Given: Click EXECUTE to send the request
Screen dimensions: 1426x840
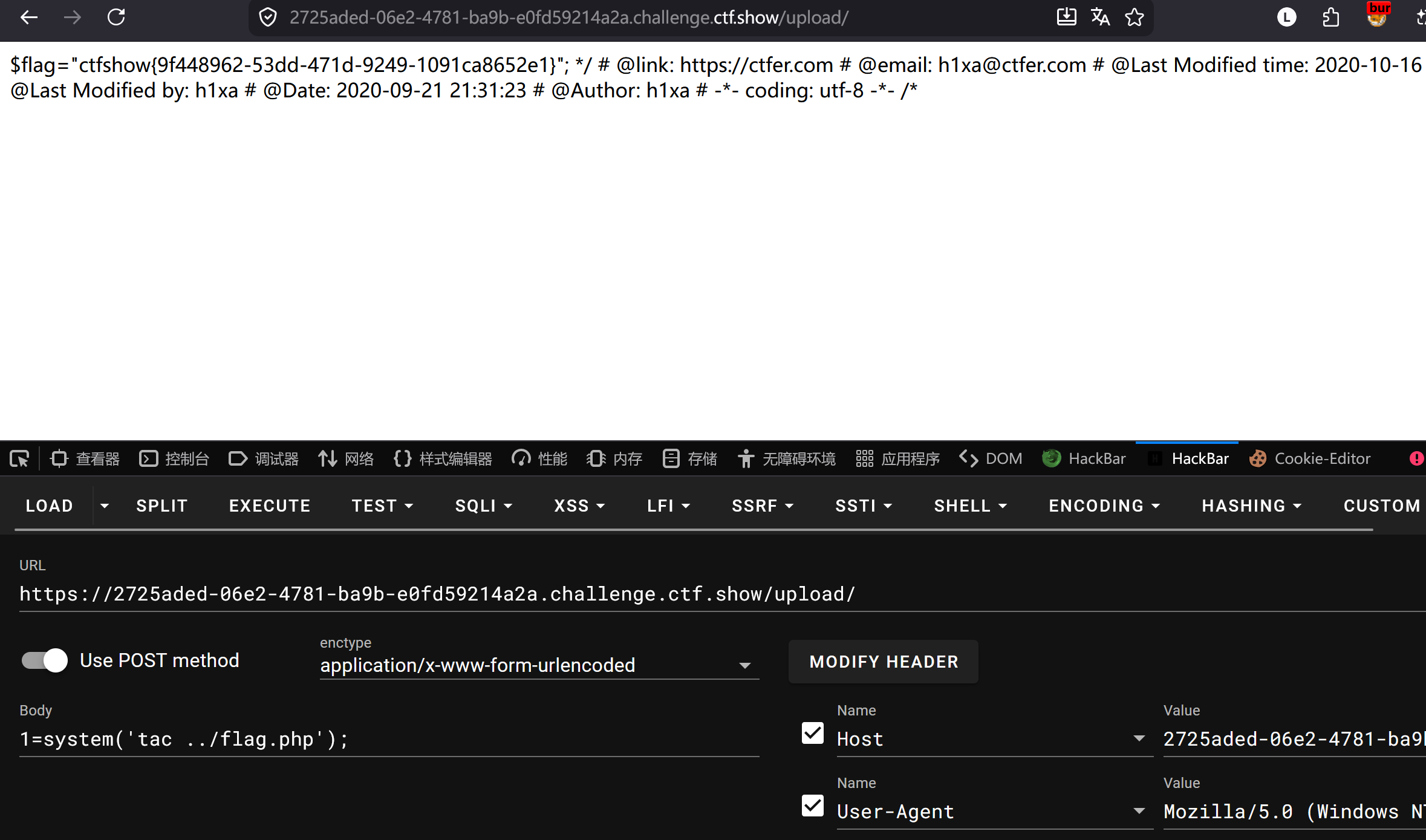Looking at the screenshot, I should point(270,506).
